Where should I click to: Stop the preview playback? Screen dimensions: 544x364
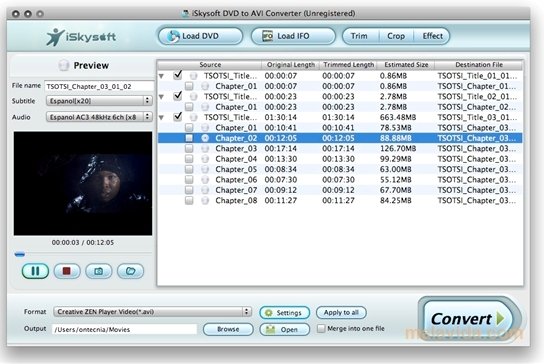pyautogui.click(x=67, y=271)
